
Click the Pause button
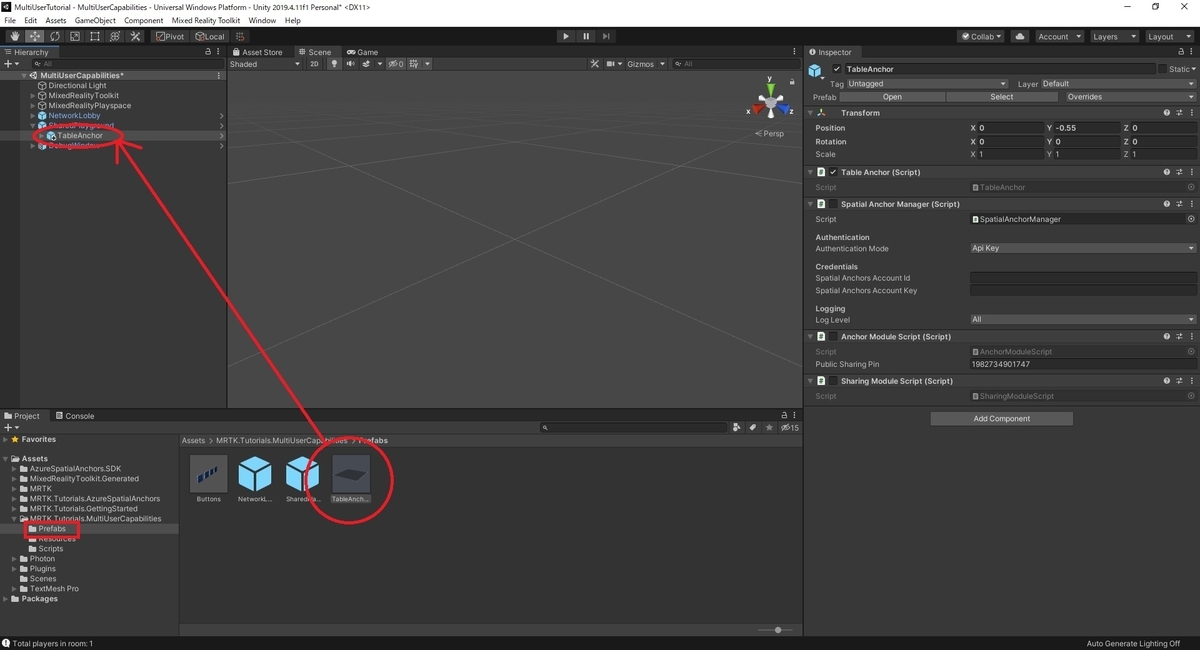586,37
